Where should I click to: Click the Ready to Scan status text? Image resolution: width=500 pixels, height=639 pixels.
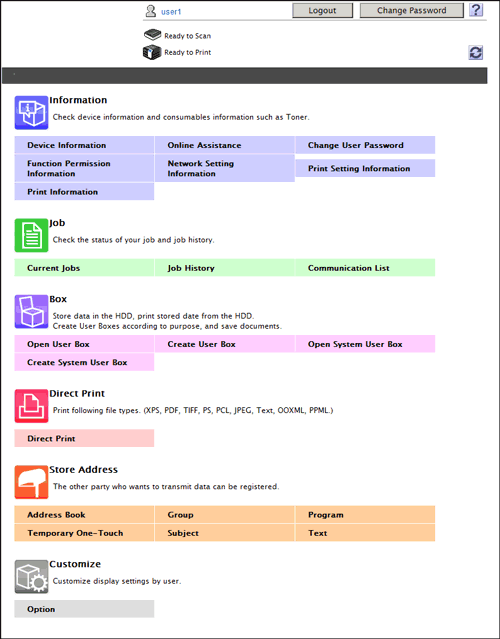(187, 36)
